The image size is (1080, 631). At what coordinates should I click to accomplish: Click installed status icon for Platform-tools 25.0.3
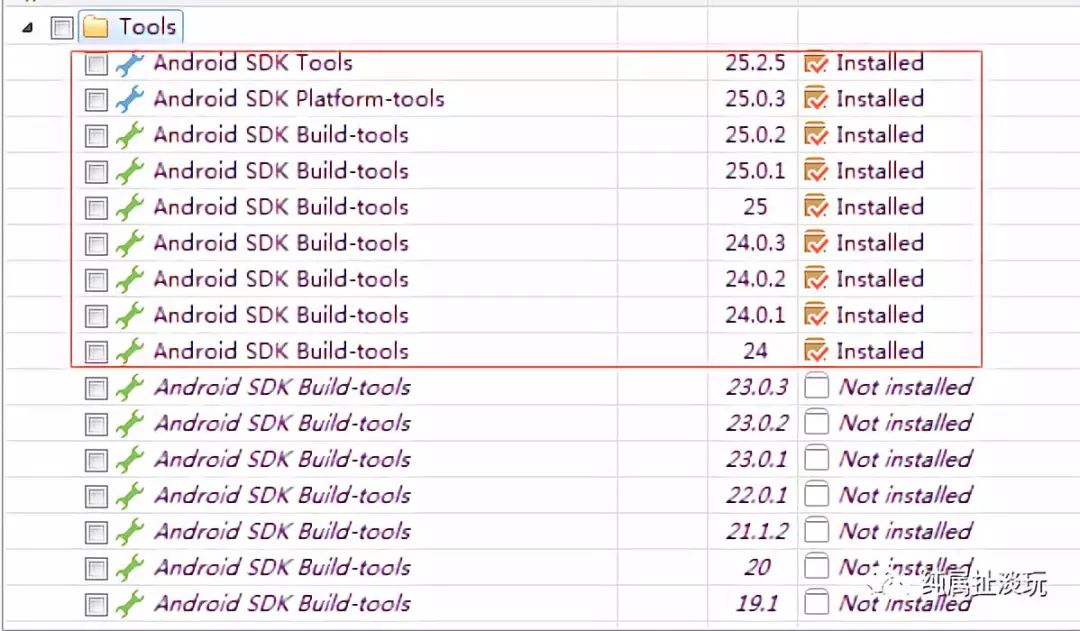[x=816, y=99]
